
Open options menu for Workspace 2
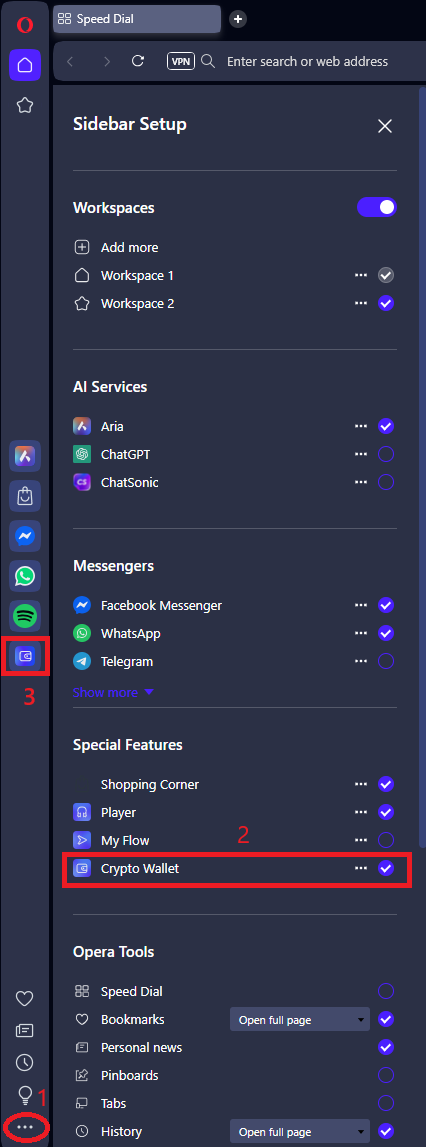coord(360,303)
